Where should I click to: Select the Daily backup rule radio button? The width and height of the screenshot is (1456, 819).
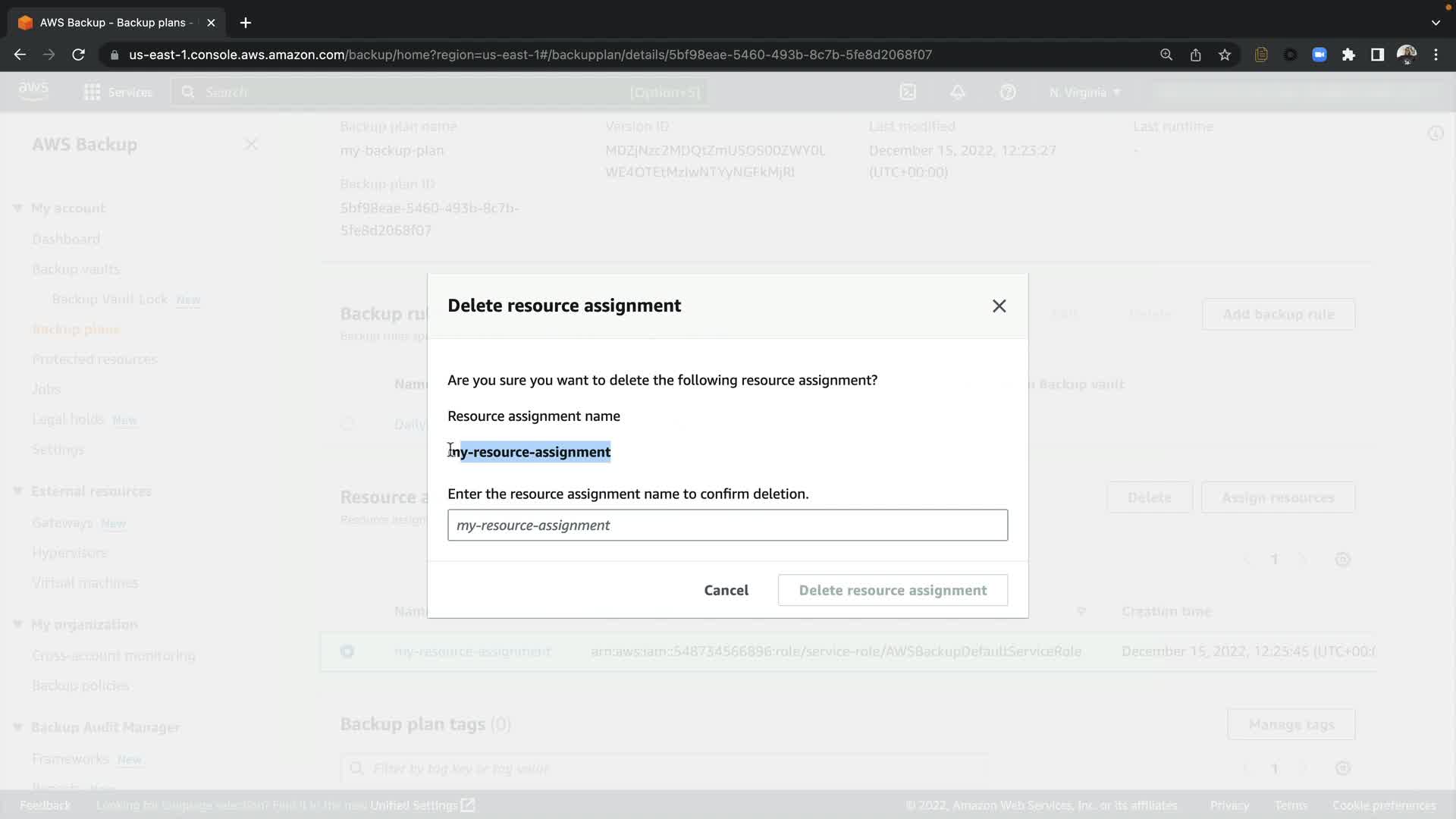347,424
